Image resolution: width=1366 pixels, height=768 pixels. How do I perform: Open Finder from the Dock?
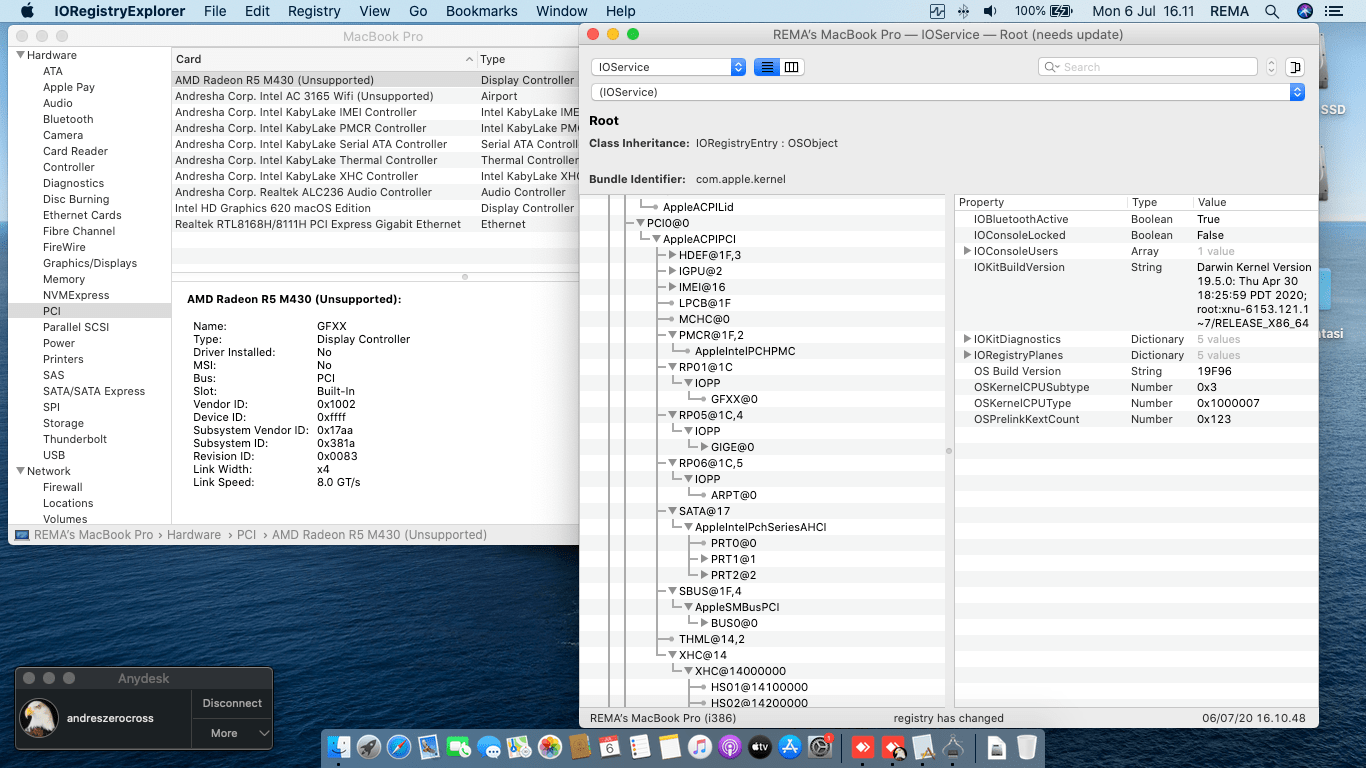coord(340,747)
